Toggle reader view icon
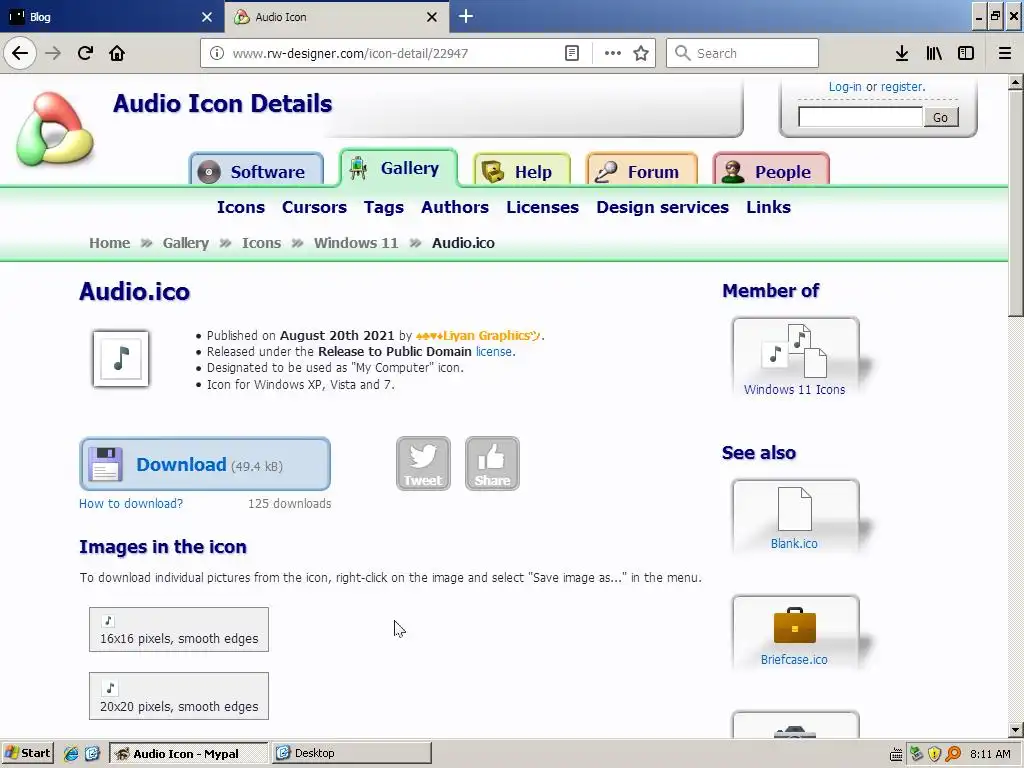The height and width of the screenshot is (768, 1024). 571,53
